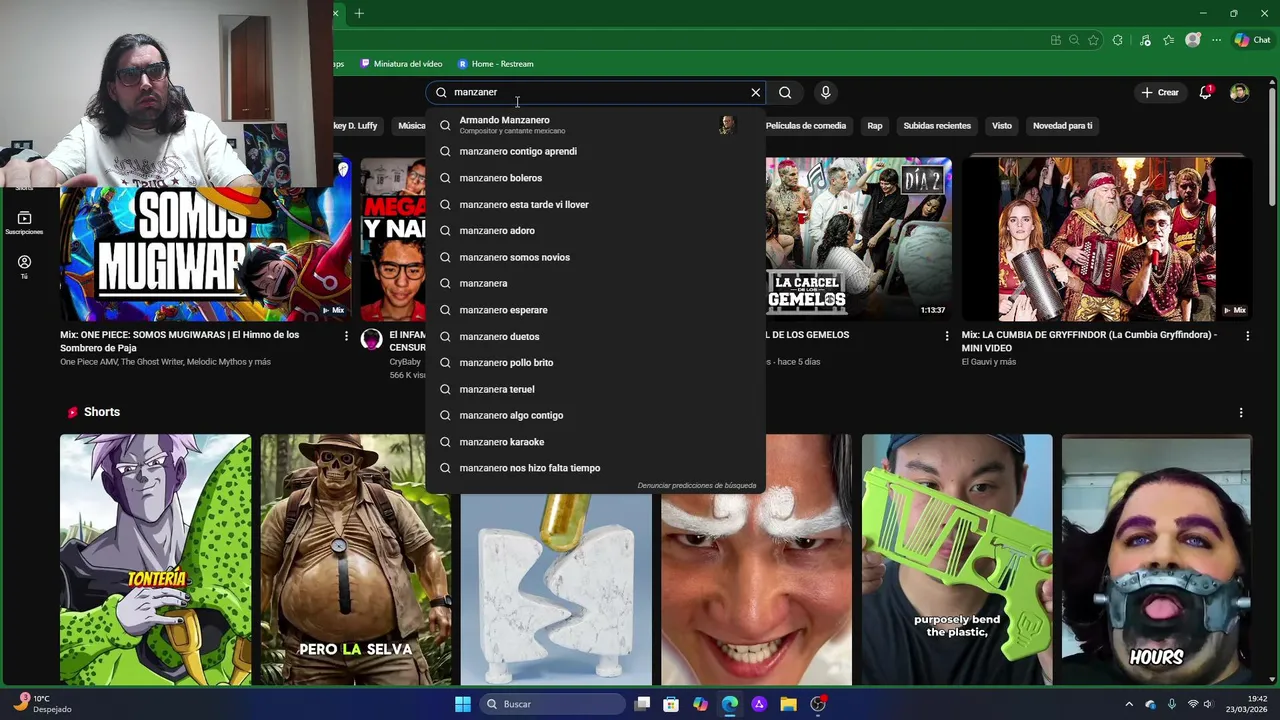
Task: Open the media control music icon in Edge
Action: pos(1144,40)
